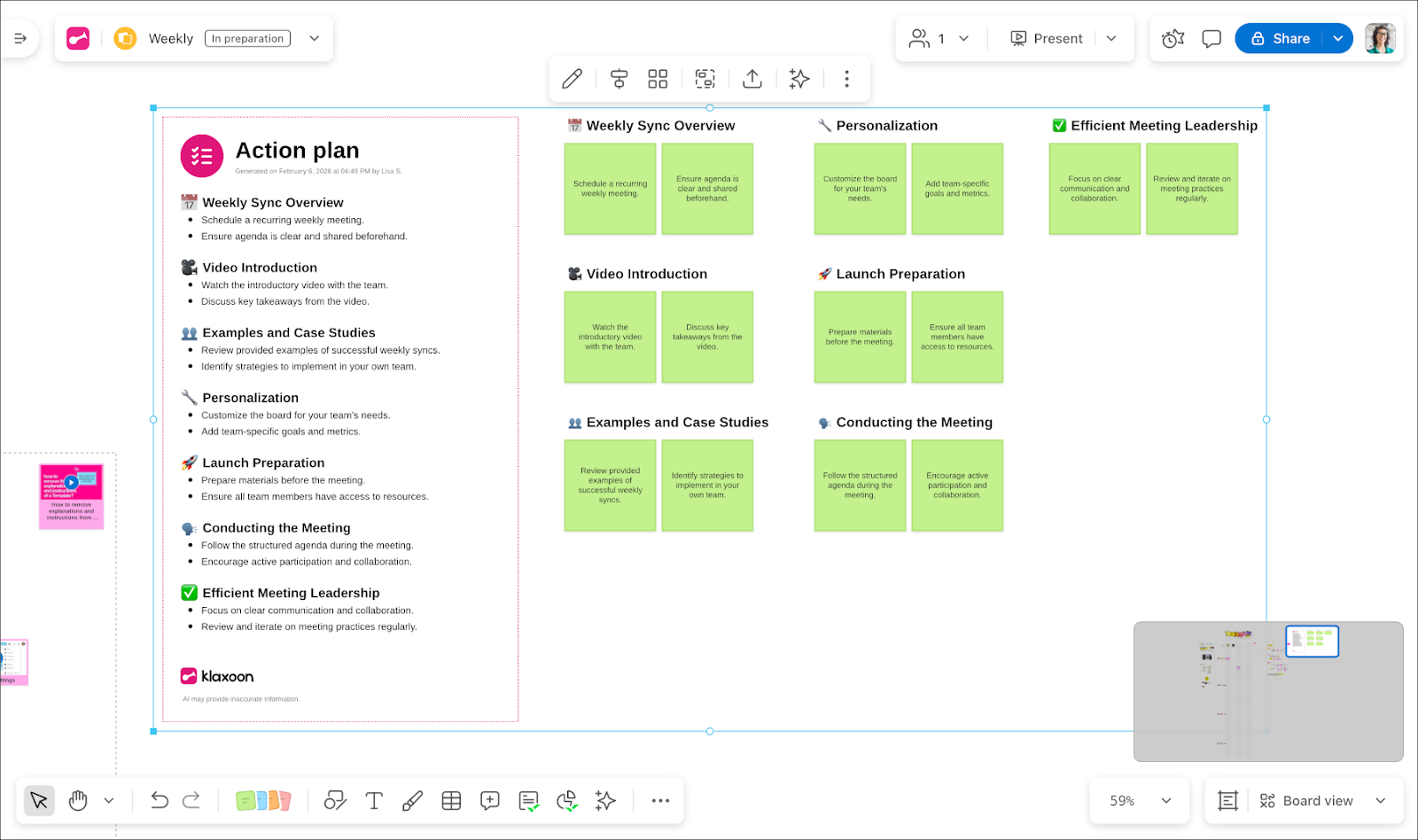
Task: Select the shapes and connectors tool
Action: 335,801
